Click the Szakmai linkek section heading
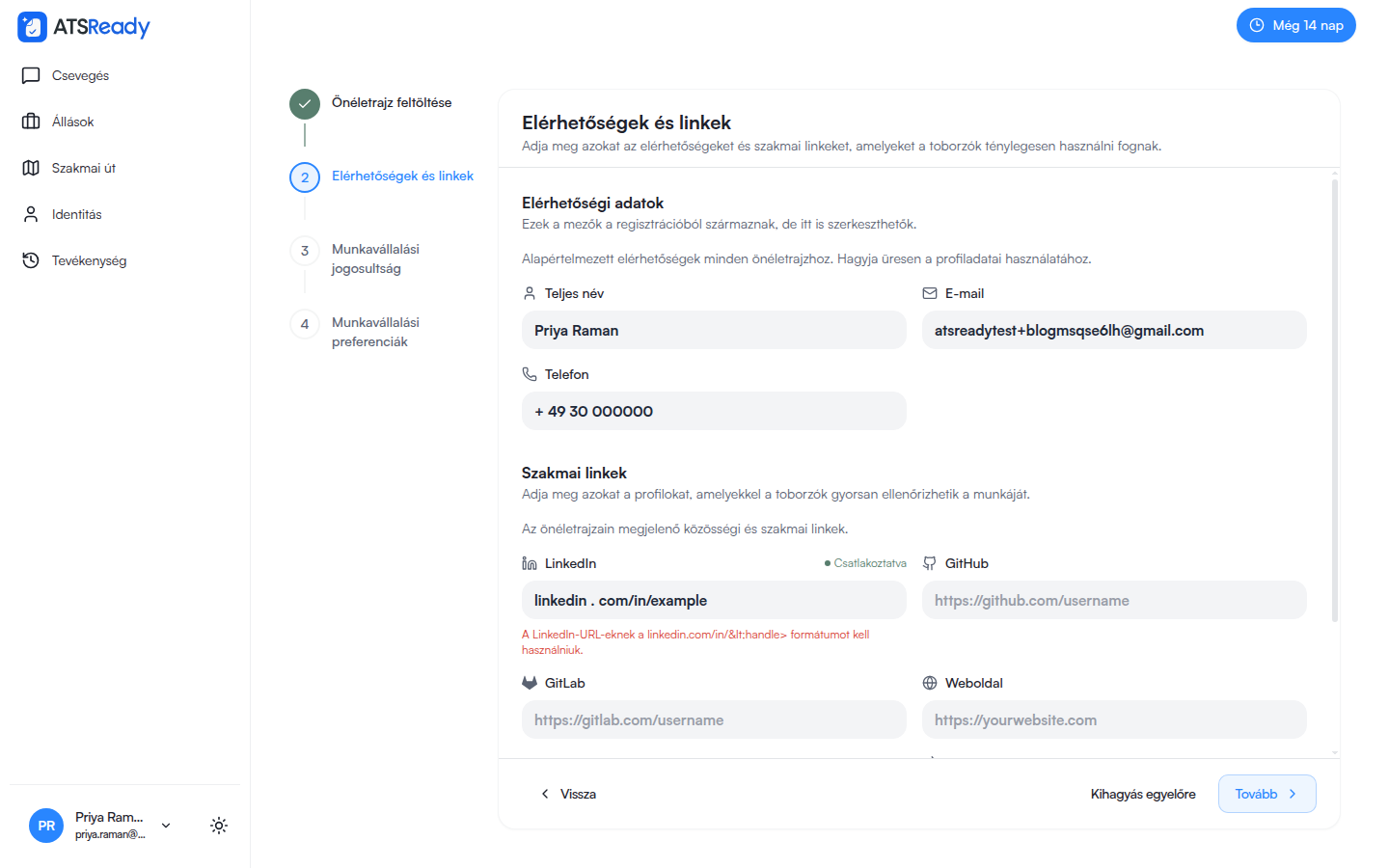The height and width of the screenshot is (868, 1389). 574,473
